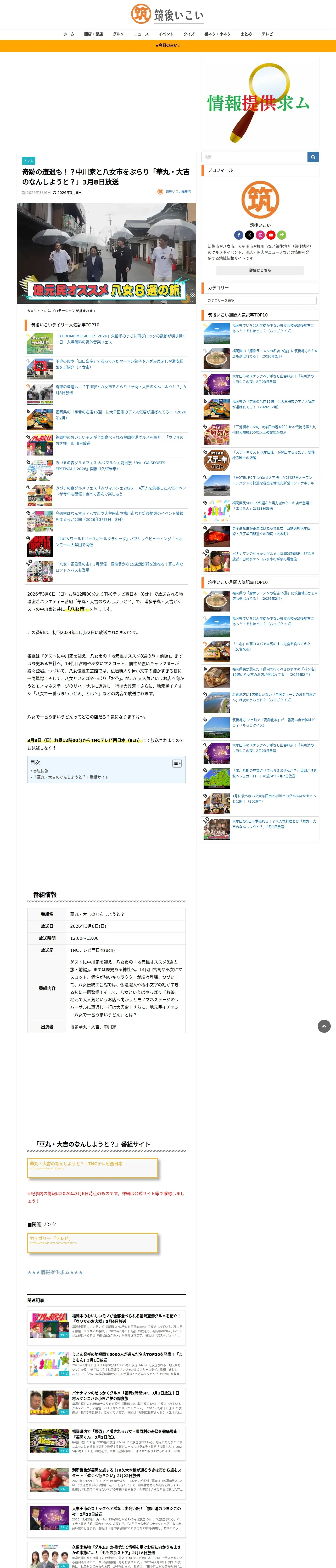Screen dimensions: 336x1568
Task: Open the X (Twitter) profile icon
Action: coord(249,235)
